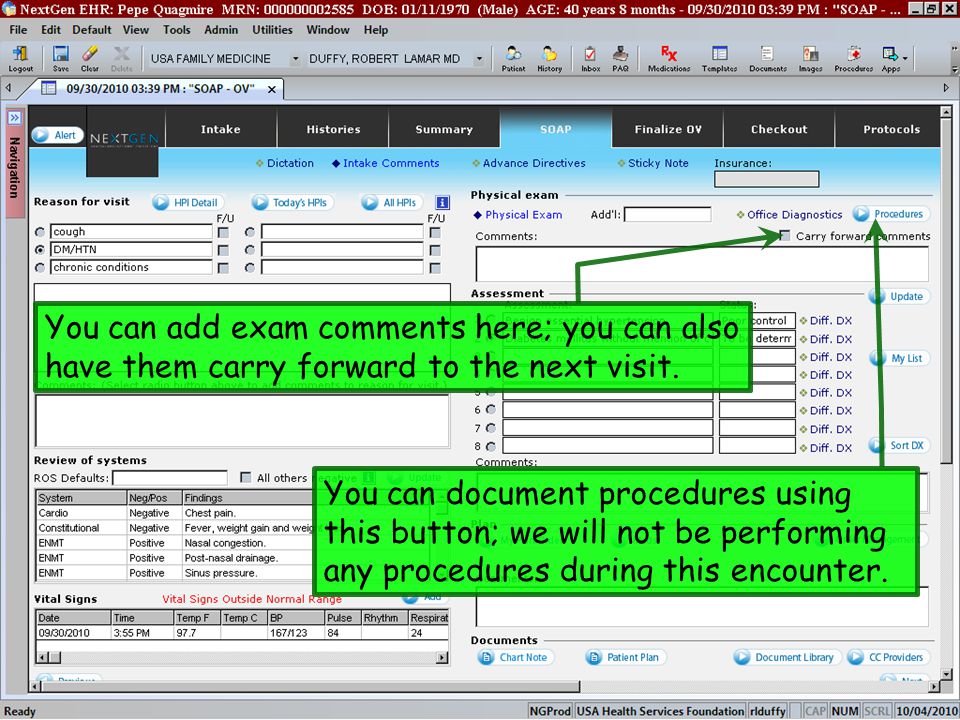The width and height of the screenshot is (960, 720).
Task: Check the F/U box for cough
Action: (223, 233)
